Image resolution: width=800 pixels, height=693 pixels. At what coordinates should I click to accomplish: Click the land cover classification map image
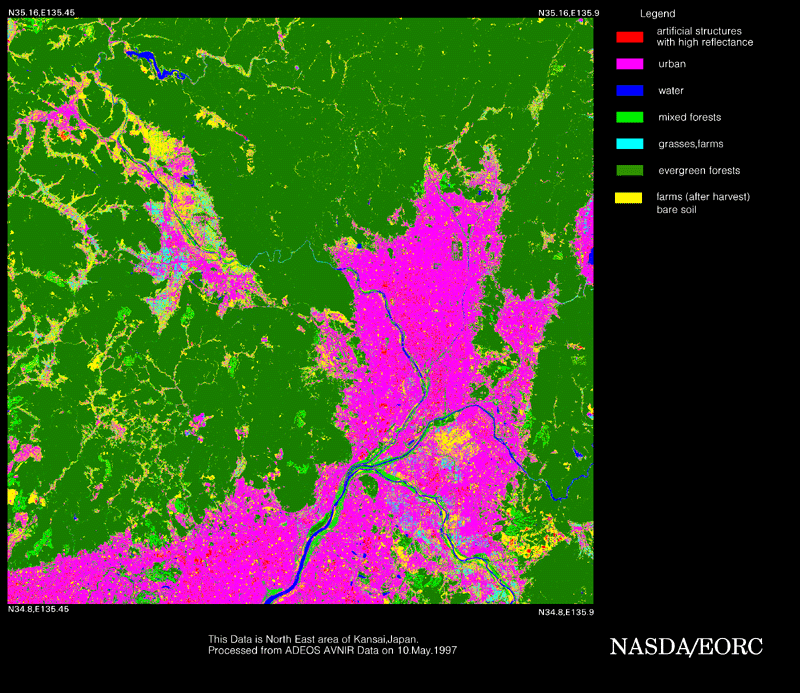[x=301, y=311]
